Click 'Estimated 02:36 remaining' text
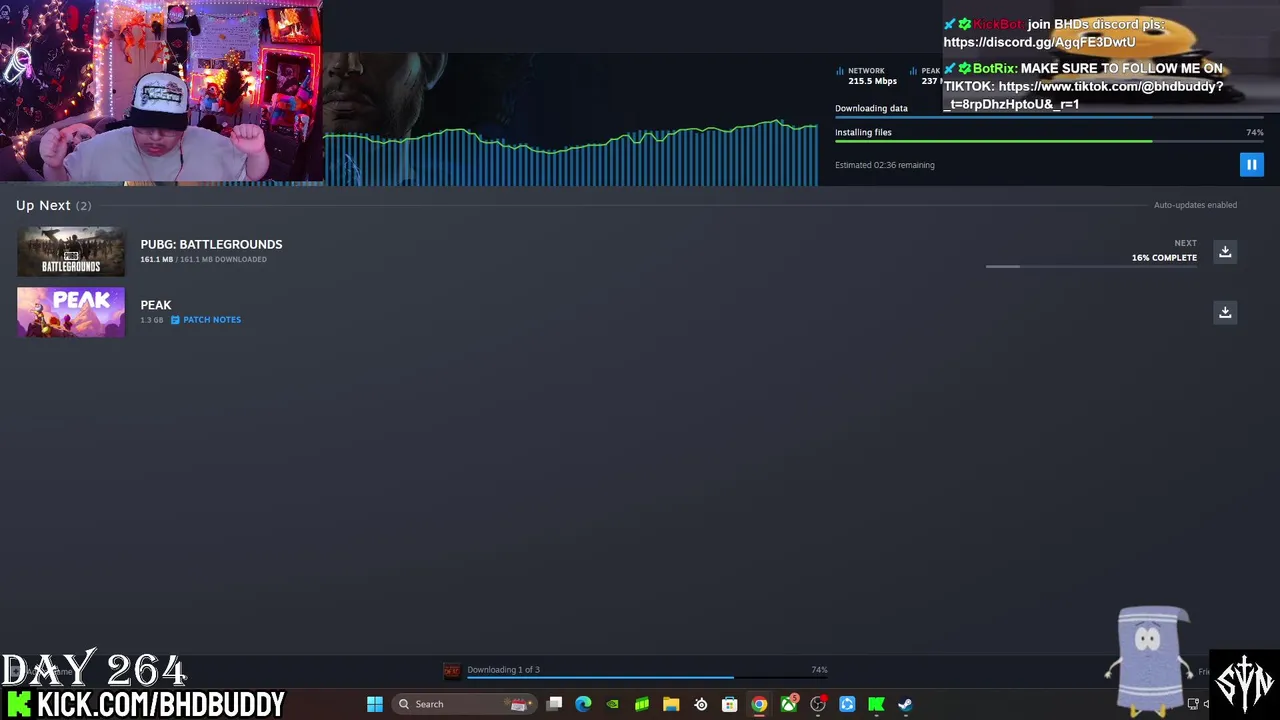 885,165
